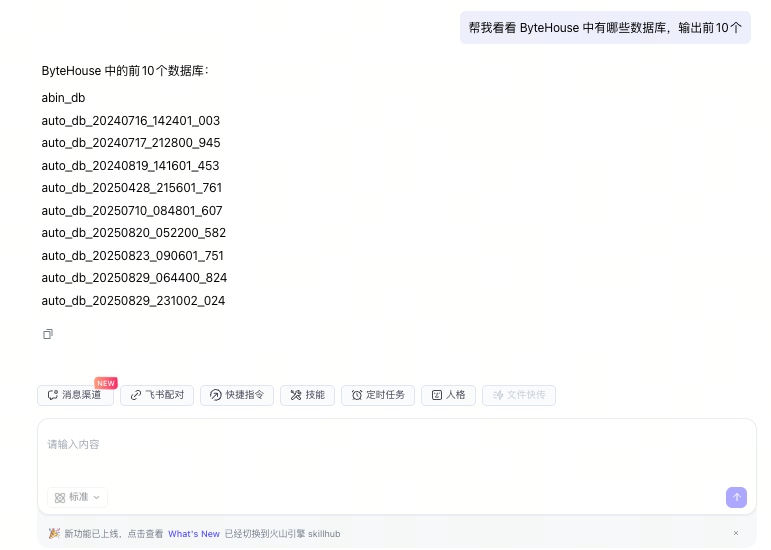Copy the response with the copy icon
This screenshot has height=550, width=771.
[x=48, y=334]
